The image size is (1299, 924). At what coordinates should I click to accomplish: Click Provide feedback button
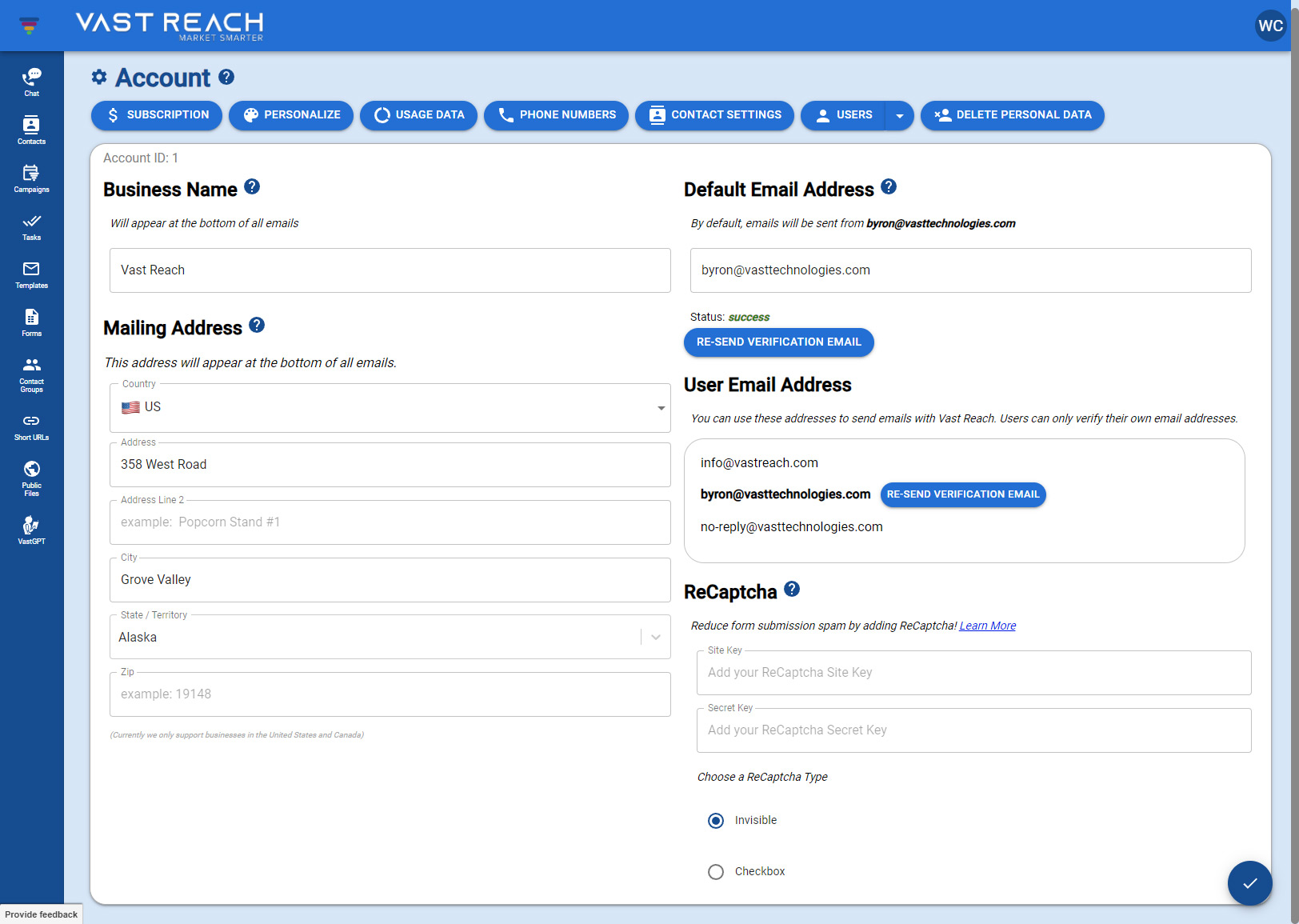(x=41, y=914)
